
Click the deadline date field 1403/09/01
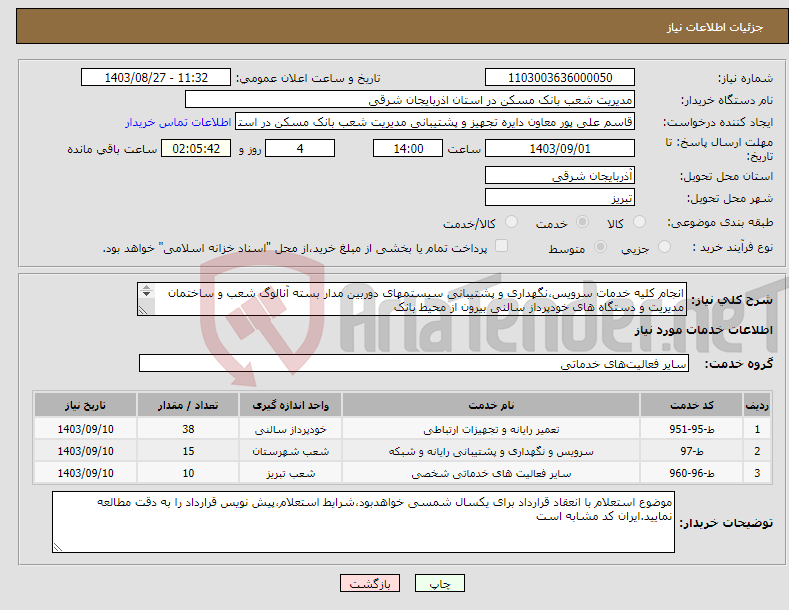[560, 148]
